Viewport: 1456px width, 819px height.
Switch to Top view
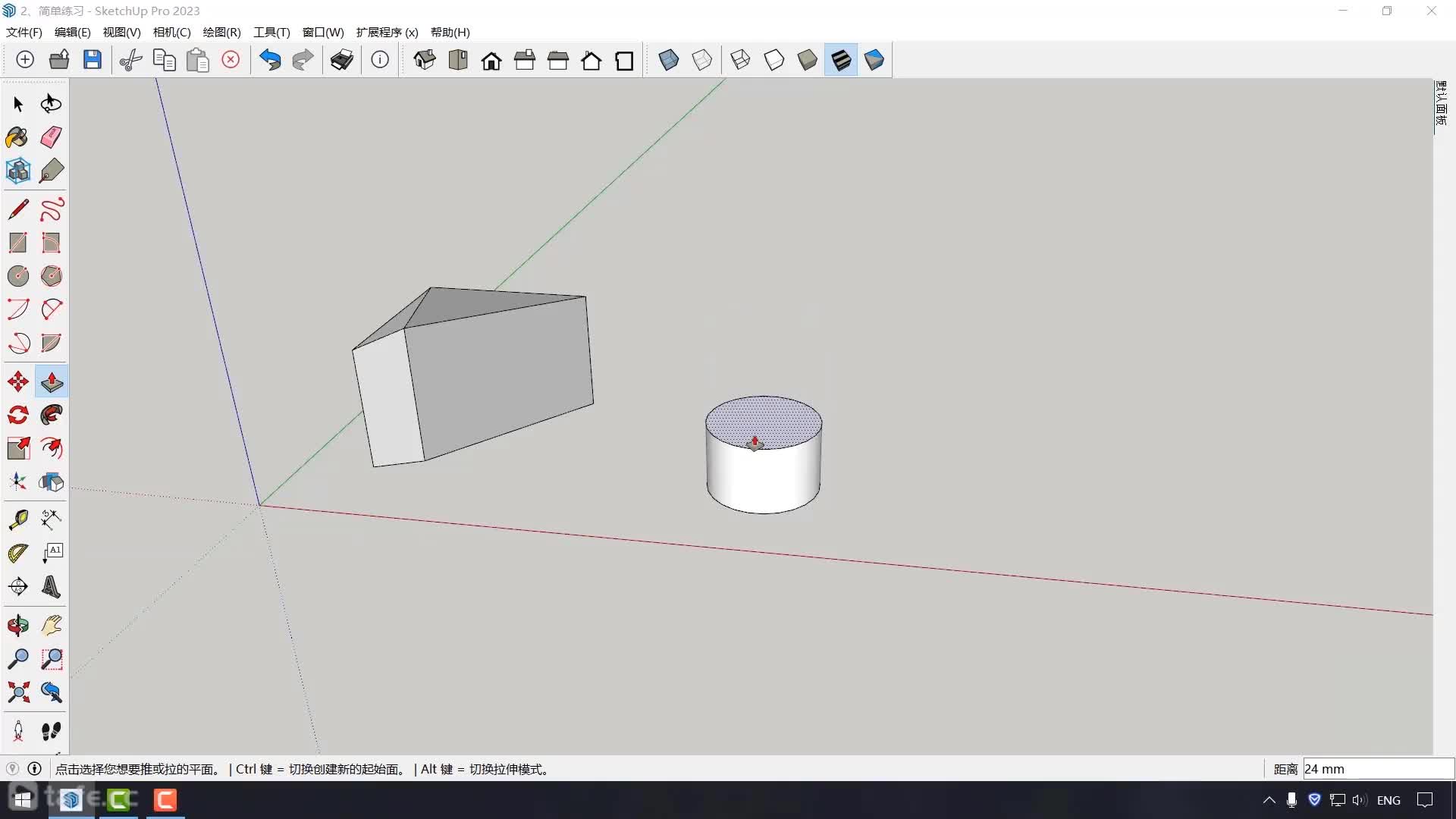click(458, 60)
